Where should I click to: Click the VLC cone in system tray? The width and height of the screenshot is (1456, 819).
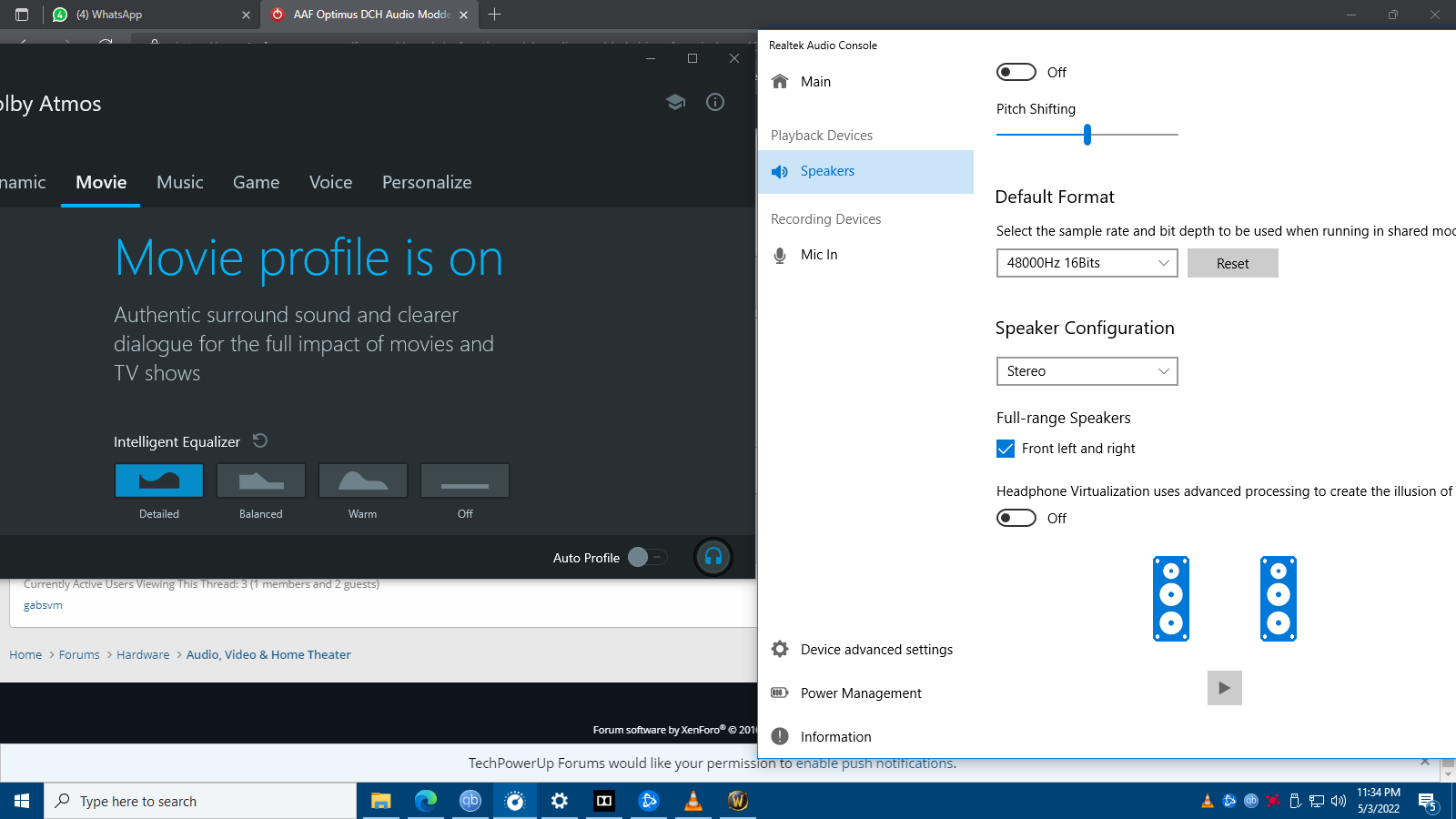1208,801
